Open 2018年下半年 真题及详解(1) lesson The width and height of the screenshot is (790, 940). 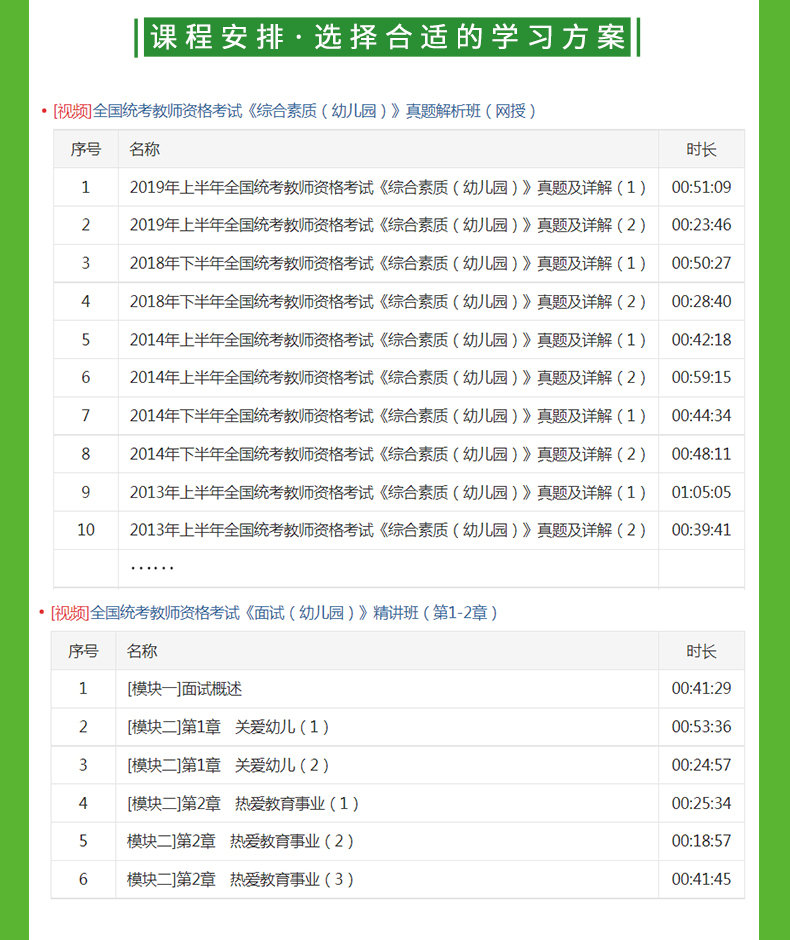pyautogui.click(x=388, y=263)
